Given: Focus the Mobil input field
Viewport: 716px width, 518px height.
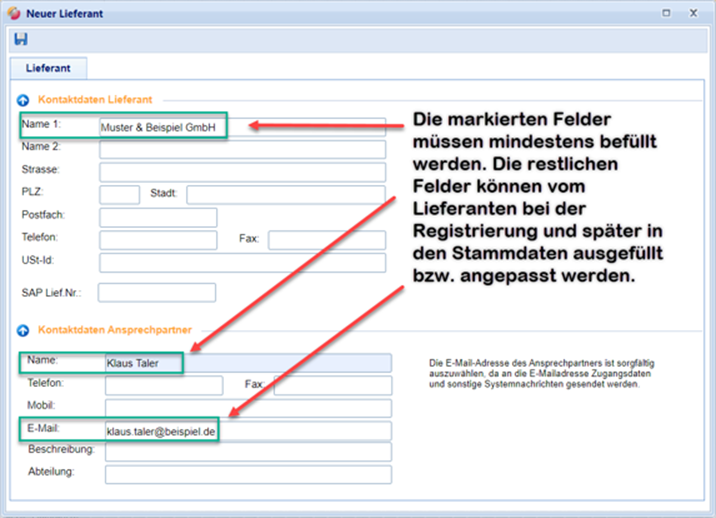Looking at the screenshot, I should (x=248, y=408).
